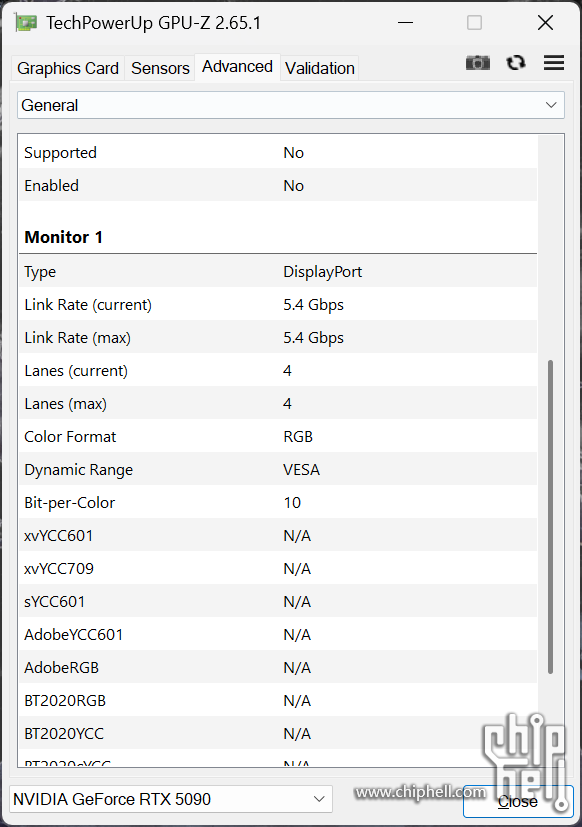Select the Advanced tab

tap(237, 66)
